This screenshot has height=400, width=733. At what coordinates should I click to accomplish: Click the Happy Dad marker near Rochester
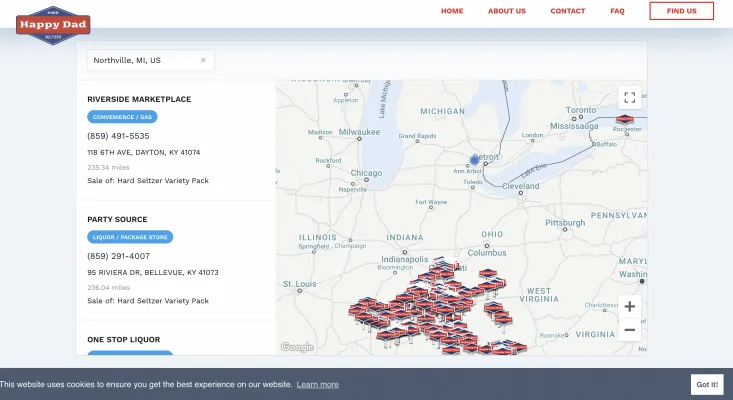[625, 120]
